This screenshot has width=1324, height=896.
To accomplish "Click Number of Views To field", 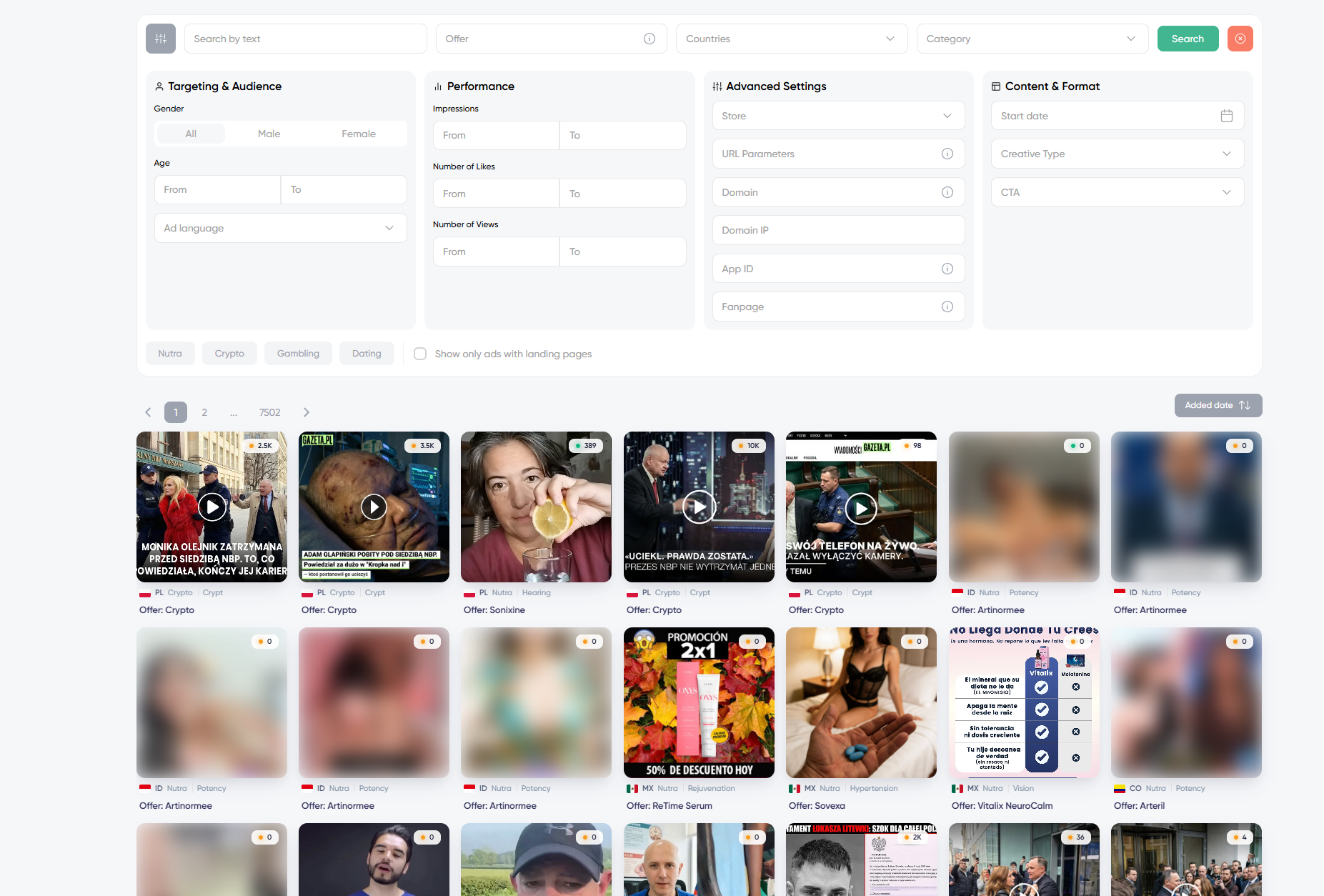I will click(x=623, y=252).
